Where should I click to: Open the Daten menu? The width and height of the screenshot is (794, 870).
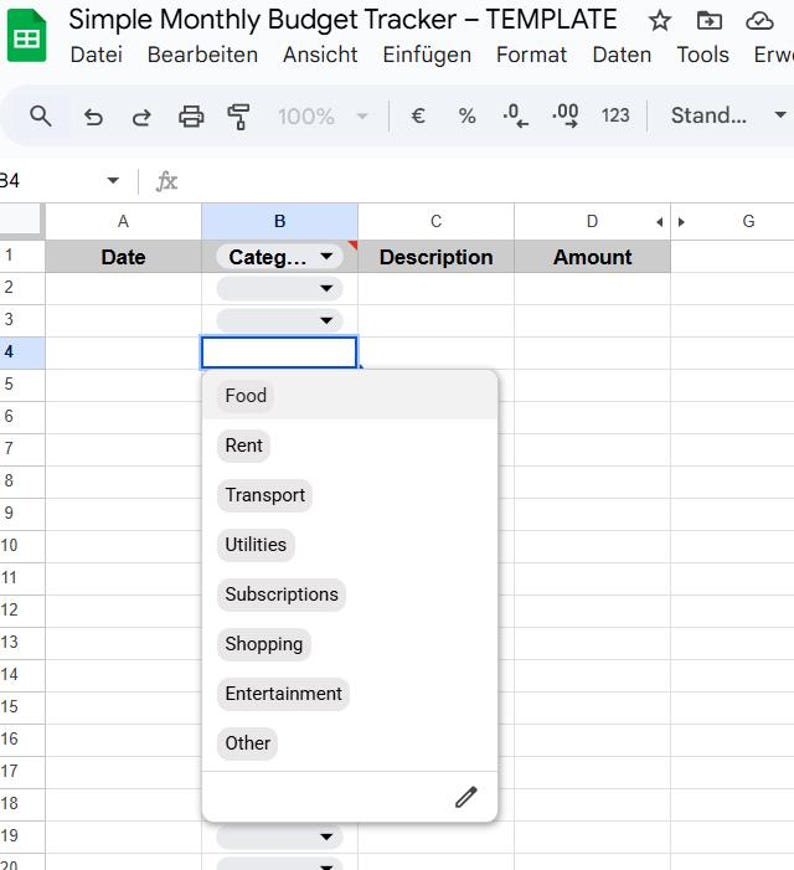click(621, 55)
